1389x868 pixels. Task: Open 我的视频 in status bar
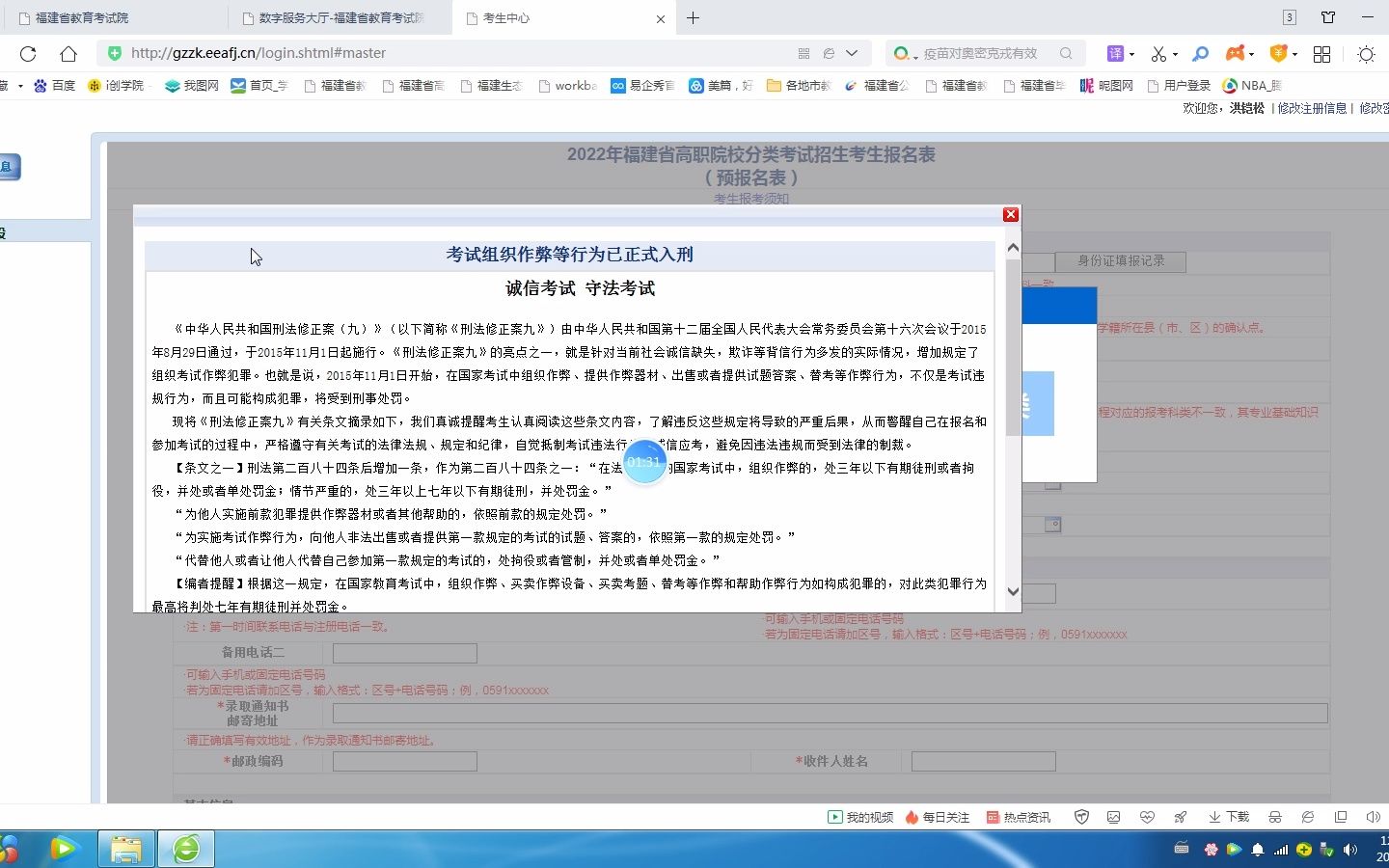click(x=860, y=817)
